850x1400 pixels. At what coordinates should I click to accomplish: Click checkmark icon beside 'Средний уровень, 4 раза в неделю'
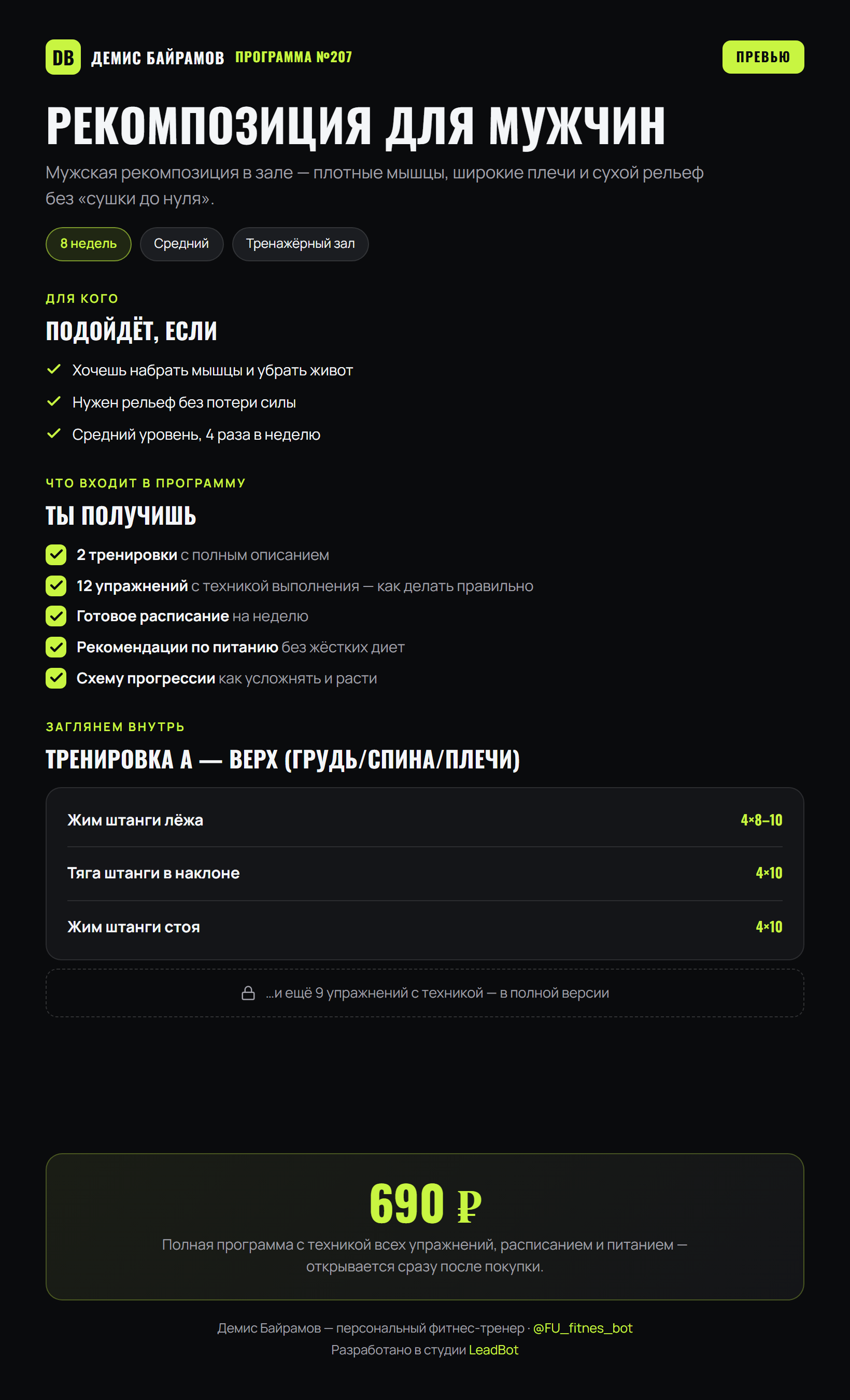[x=54, y=433]
